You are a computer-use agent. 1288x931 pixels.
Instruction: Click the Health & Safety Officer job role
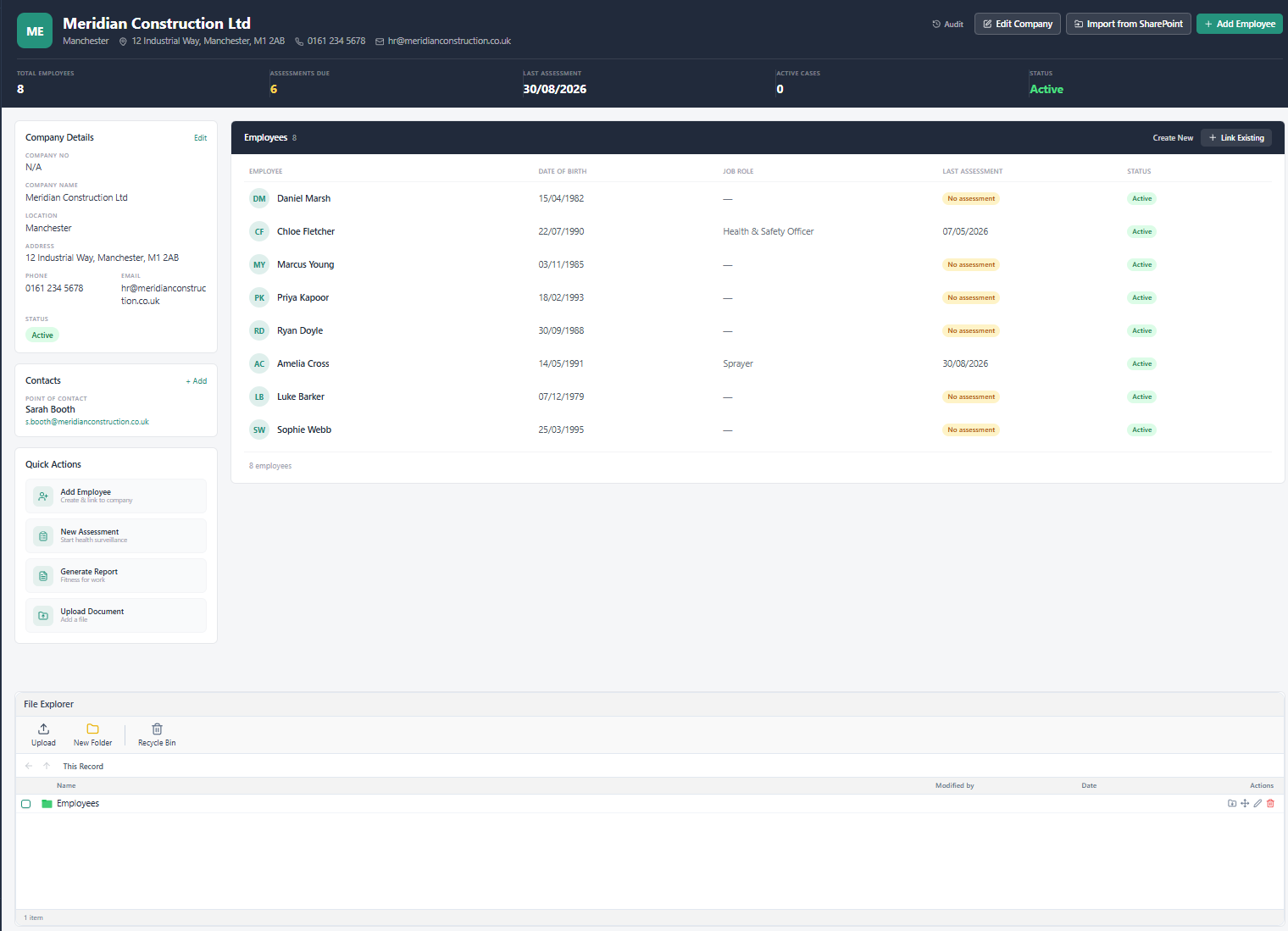pos(769,231)
